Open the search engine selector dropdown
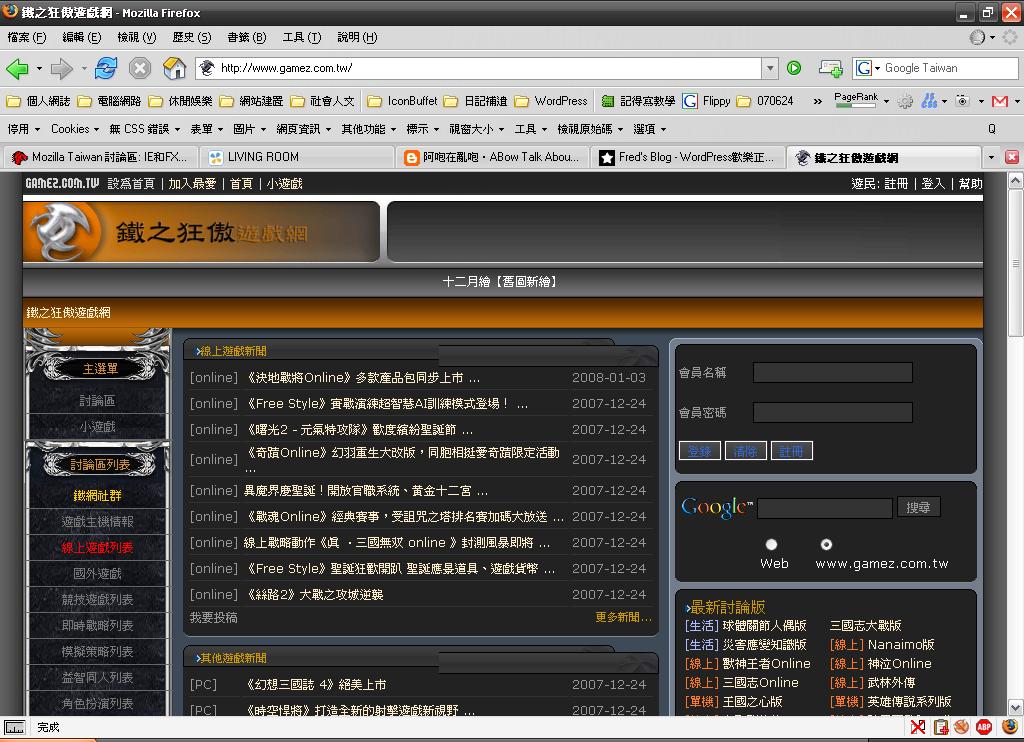1024x742 pixels. tap(867, 68)
